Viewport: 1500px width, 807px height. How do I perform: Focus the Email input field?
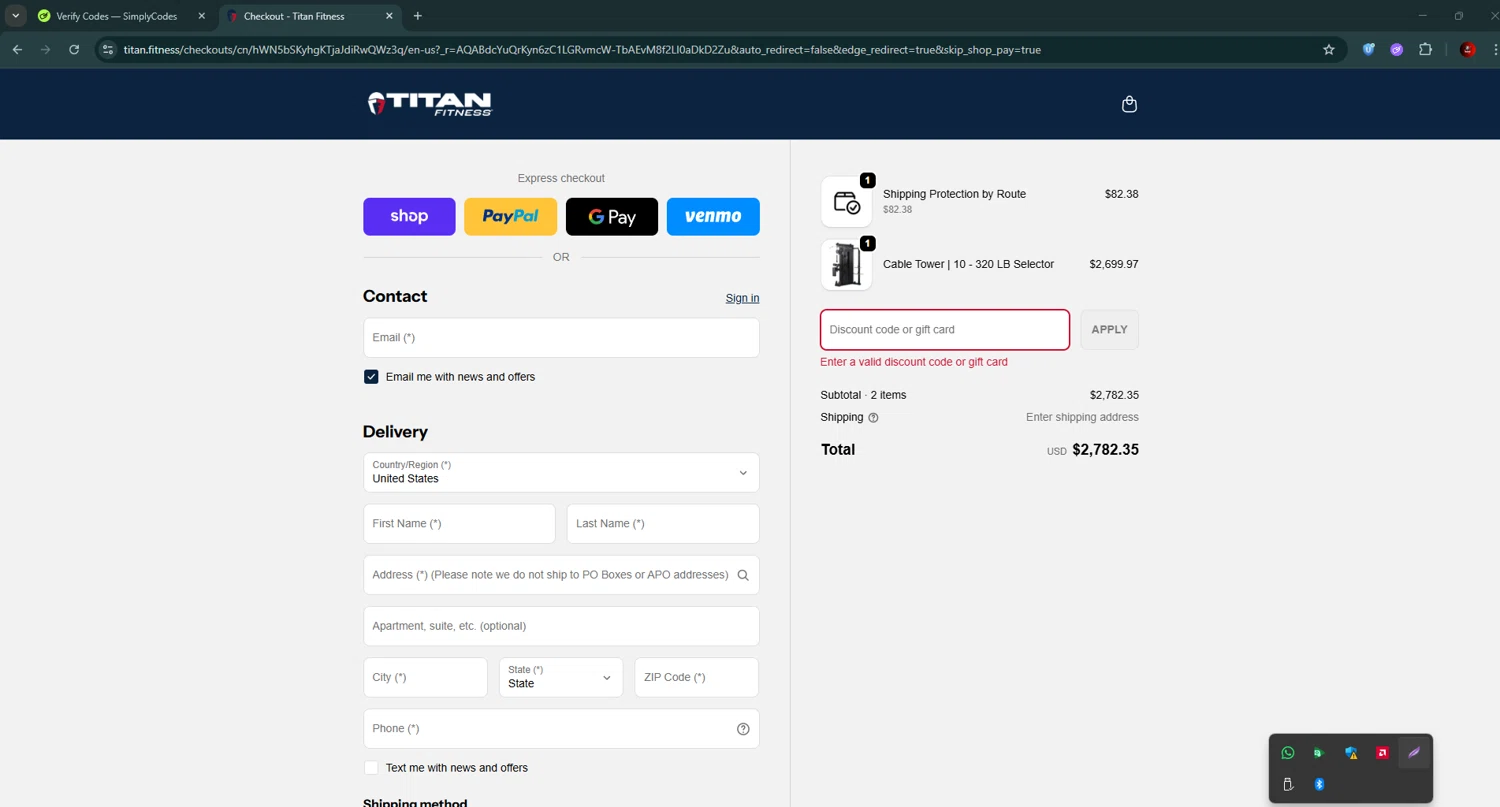[x=561, y=338]
